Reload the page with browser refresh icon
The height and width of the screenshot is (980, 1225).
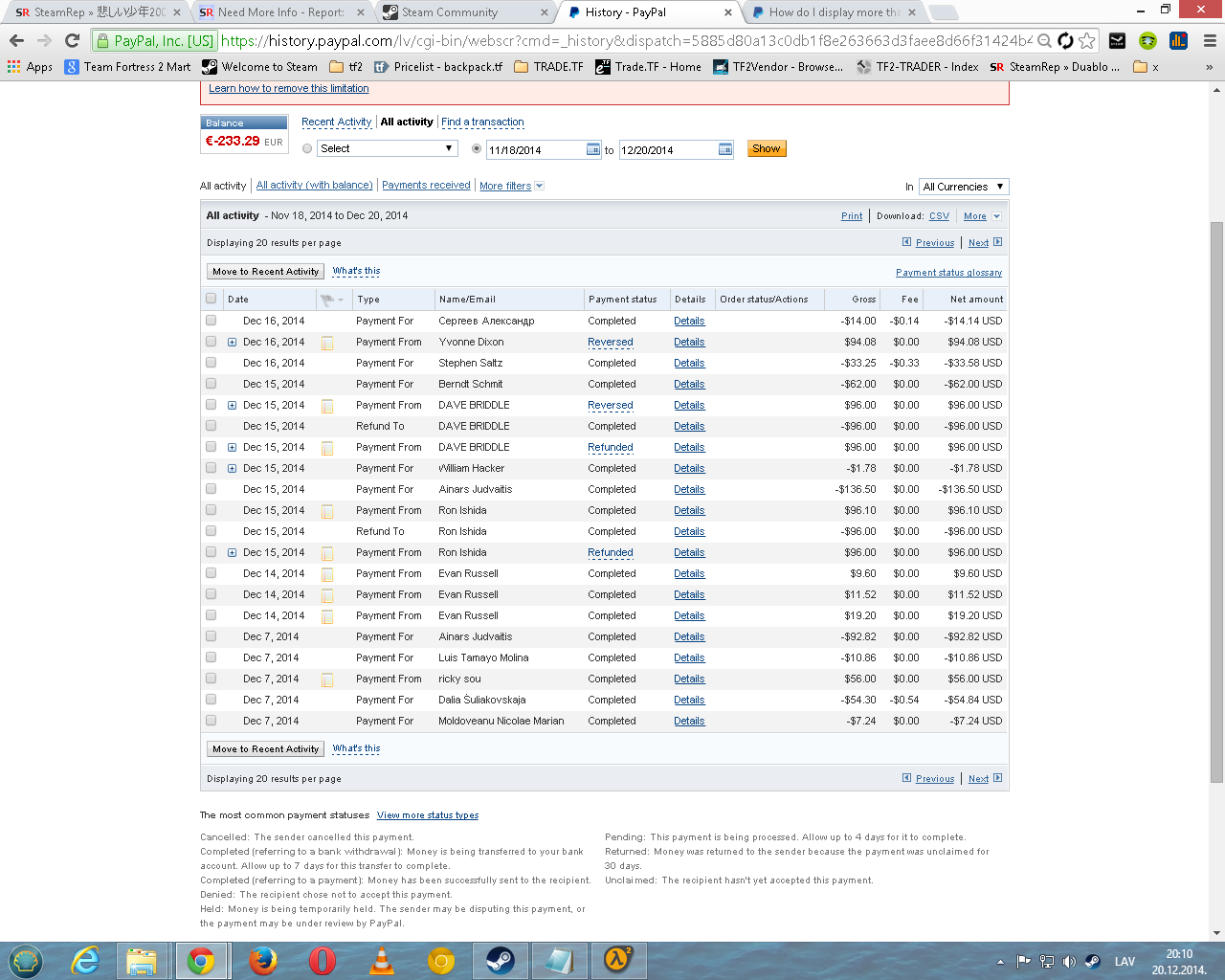pyautogui.click(x=72, y=40)
